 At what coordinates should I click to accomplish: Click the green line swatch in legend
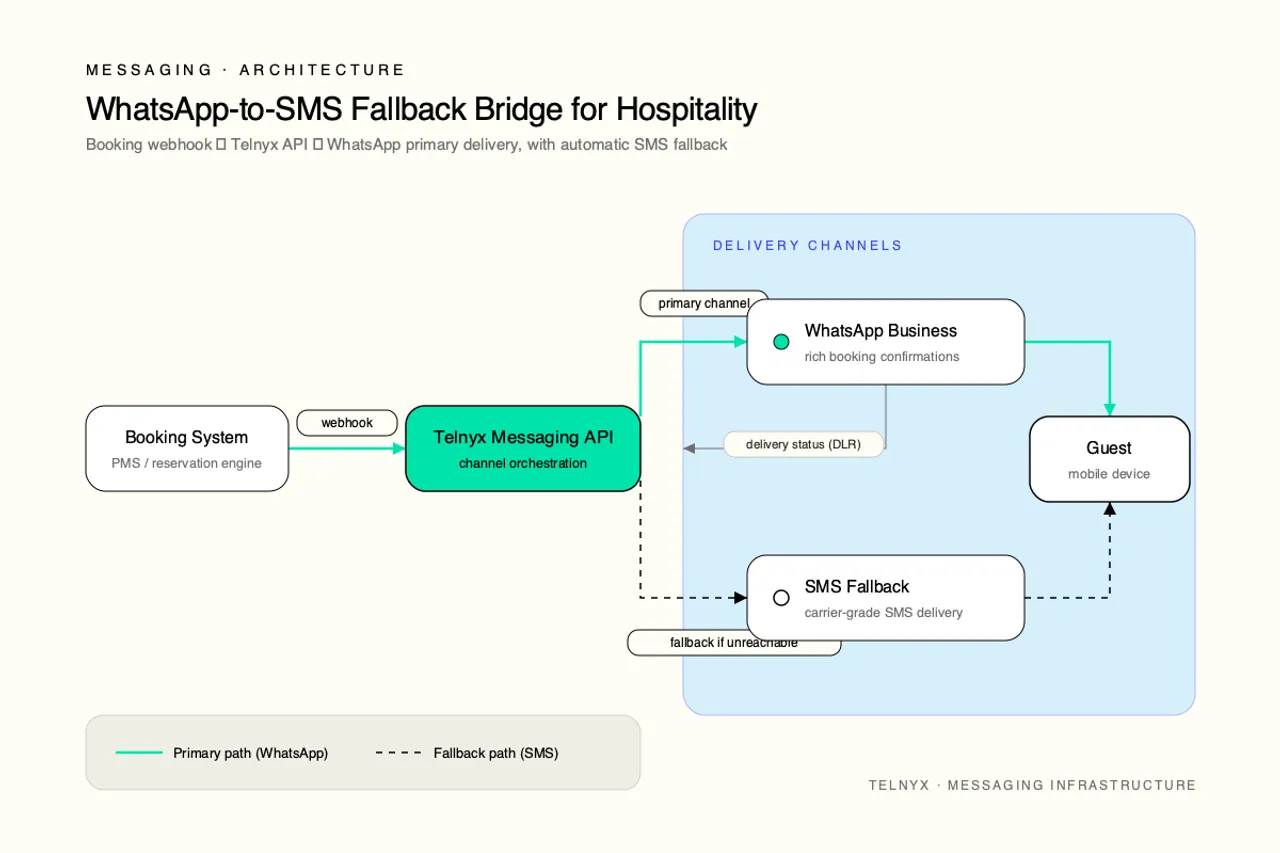coord(139,753)
